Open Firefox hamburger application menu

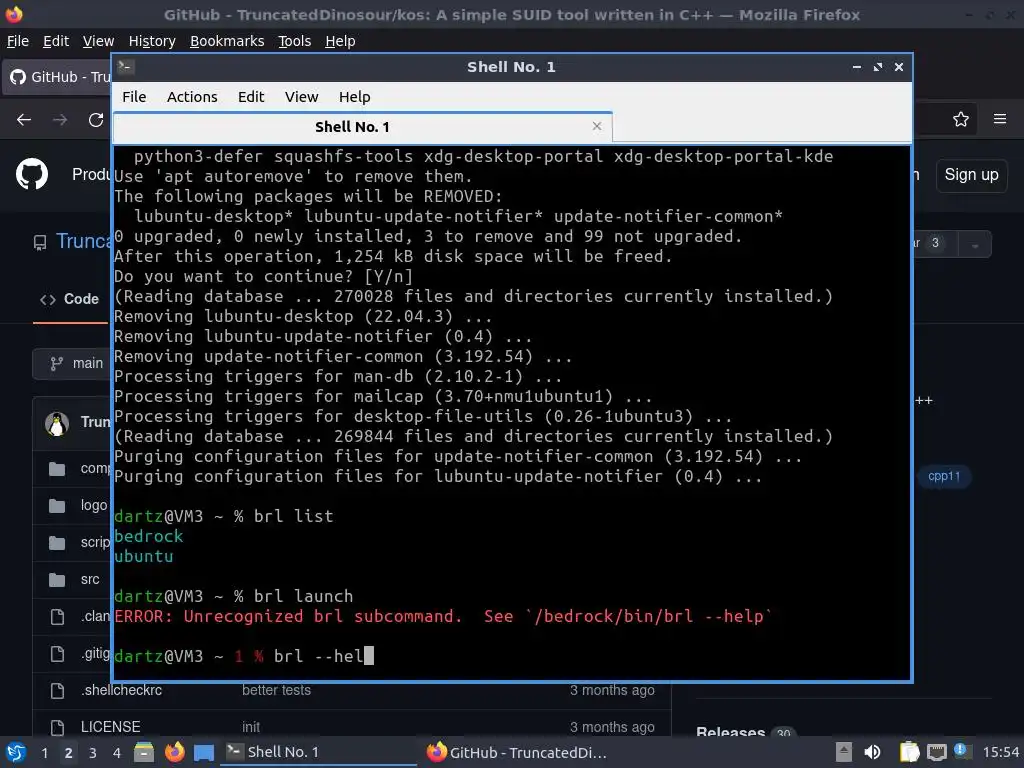coord(1000,119)
